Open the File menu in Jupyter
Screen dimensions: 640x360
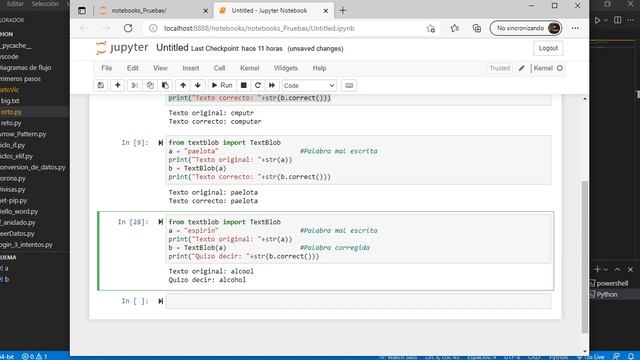(x=107, y=68)
